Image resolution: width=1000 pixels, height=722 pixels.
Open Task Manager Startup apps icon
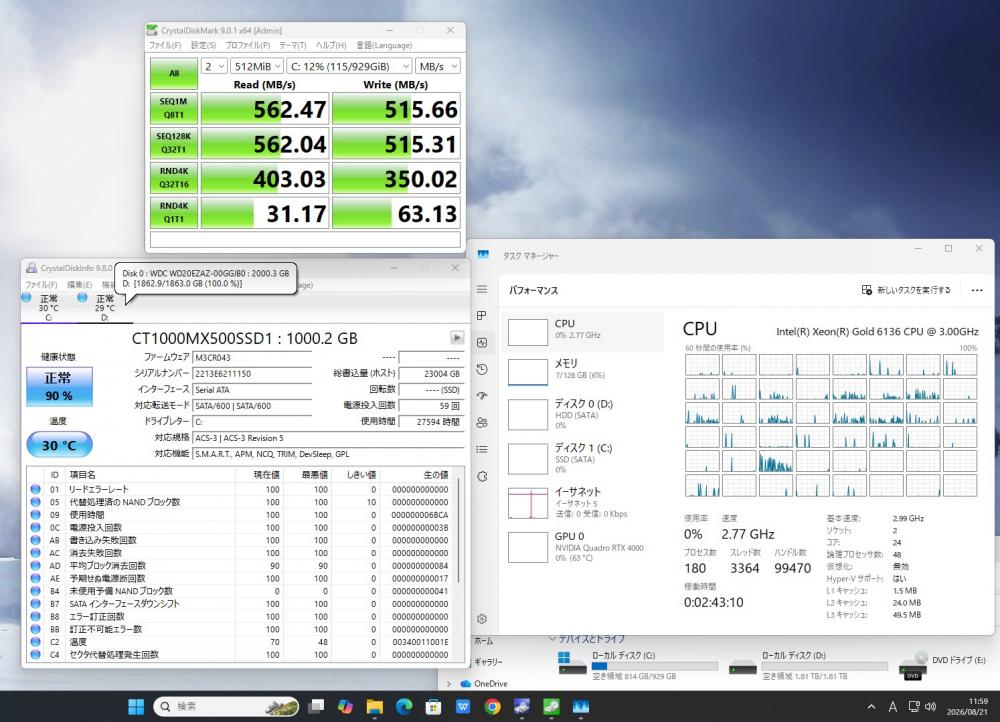(482, 396)
